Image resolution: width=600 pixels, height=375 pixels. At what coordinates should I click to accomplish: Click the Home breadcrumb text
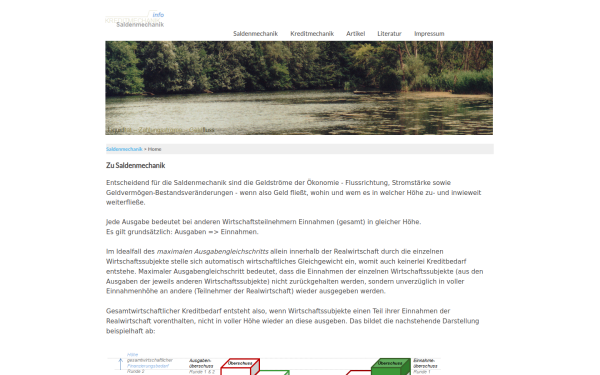(155, 149)
